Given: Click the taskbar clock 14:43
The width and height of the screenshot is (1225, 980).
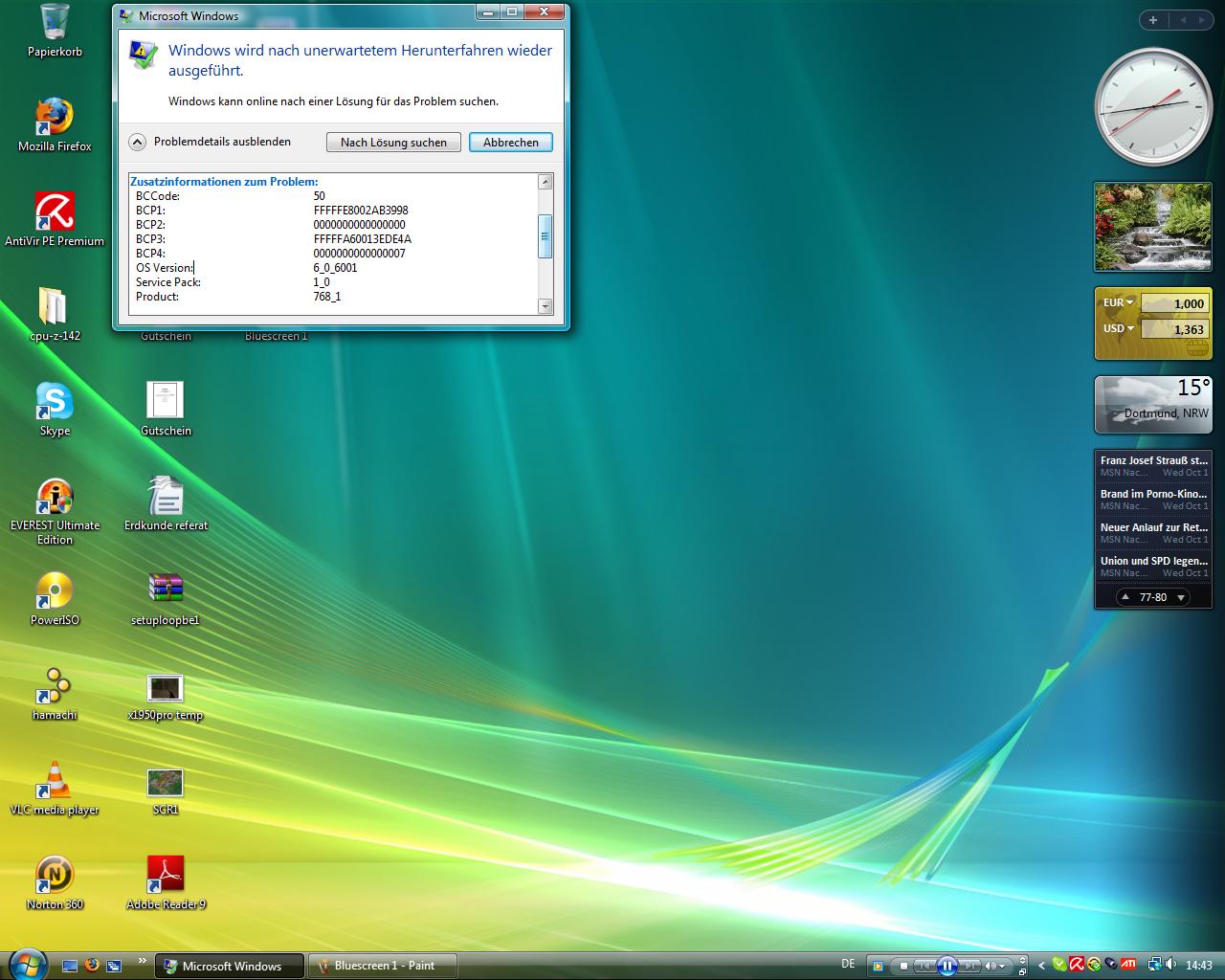Looking at the screenshot, I should point(1198,965).
